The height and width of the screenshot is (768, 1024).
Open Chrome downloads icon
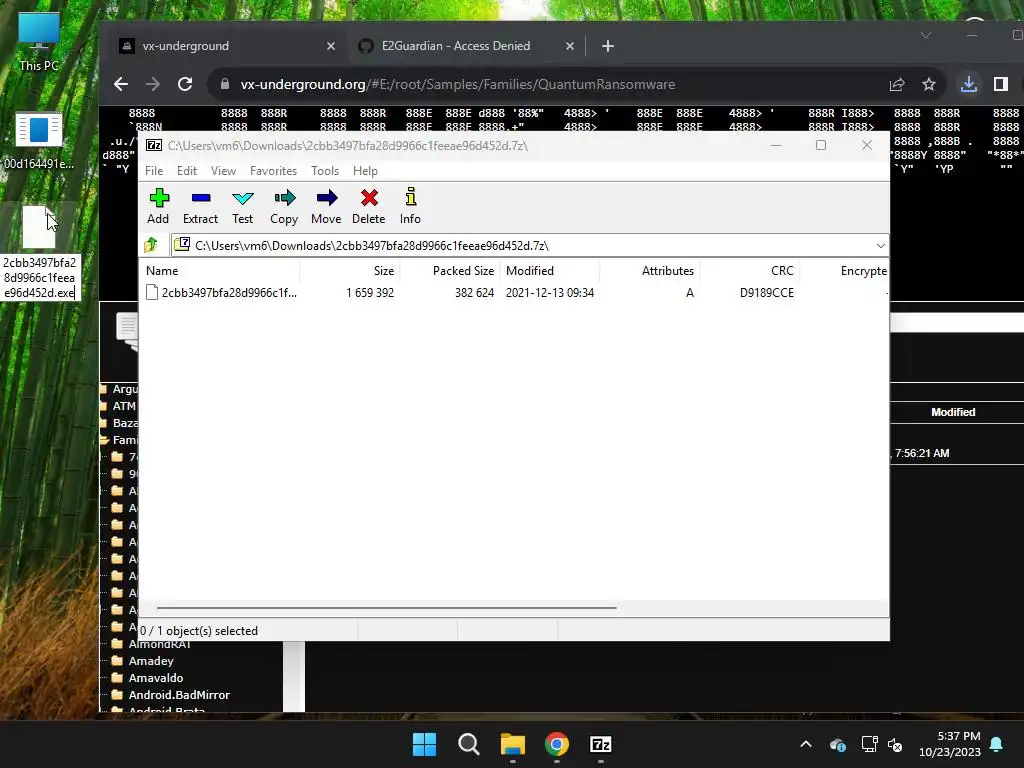pos(968,84)
